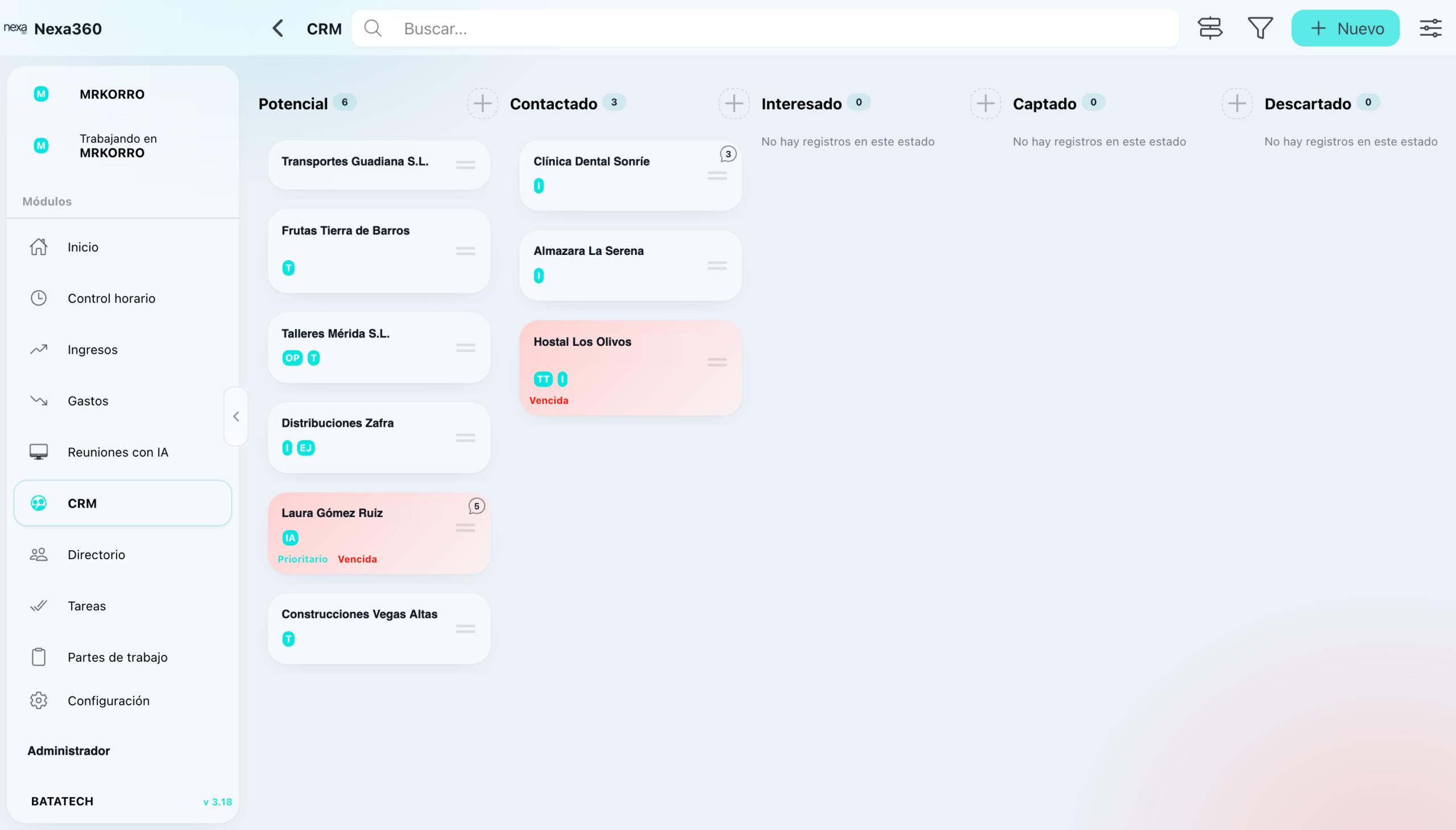Open Control horario module

[x=122, y=298]
